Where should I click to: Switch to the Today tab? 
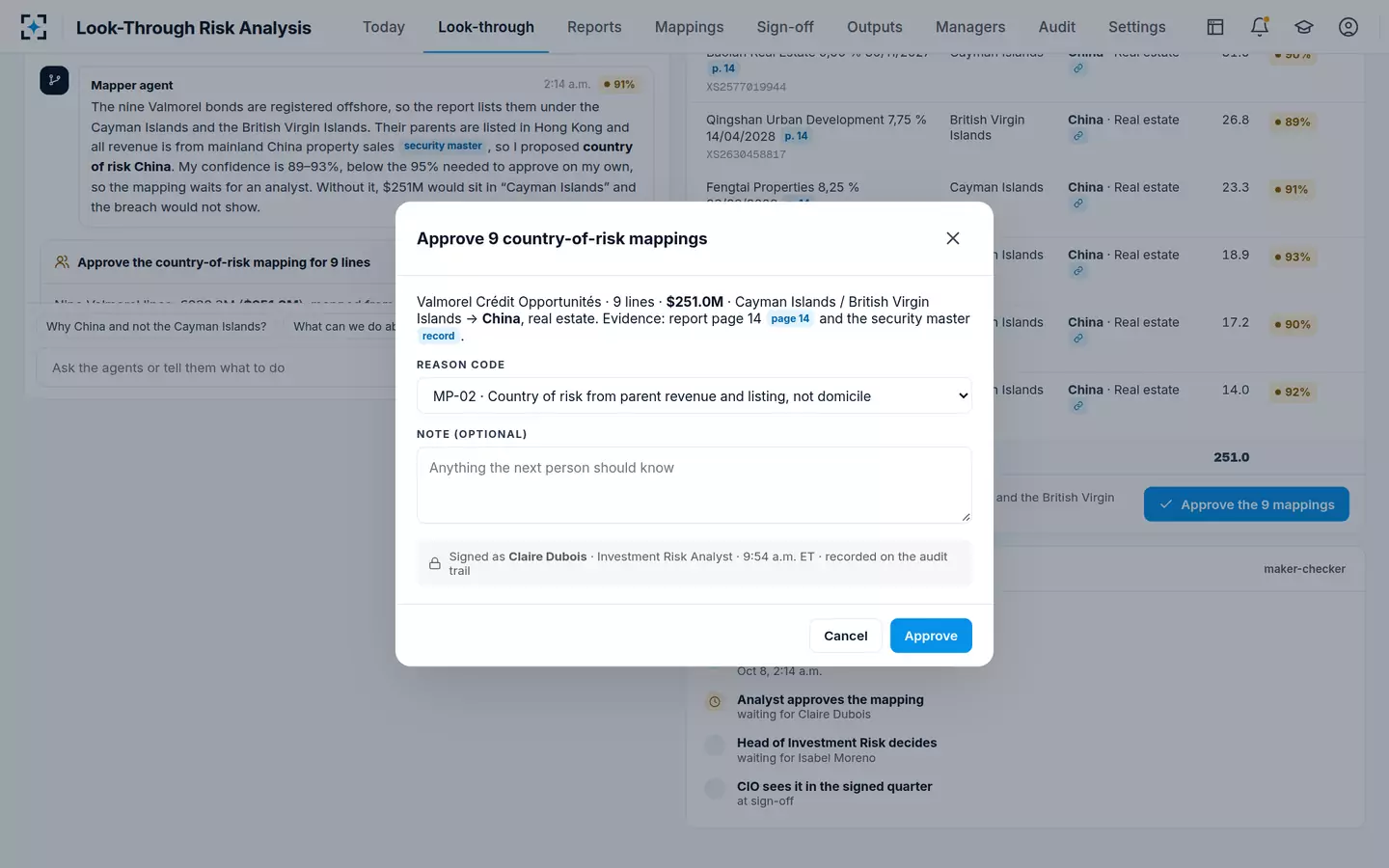384,27
